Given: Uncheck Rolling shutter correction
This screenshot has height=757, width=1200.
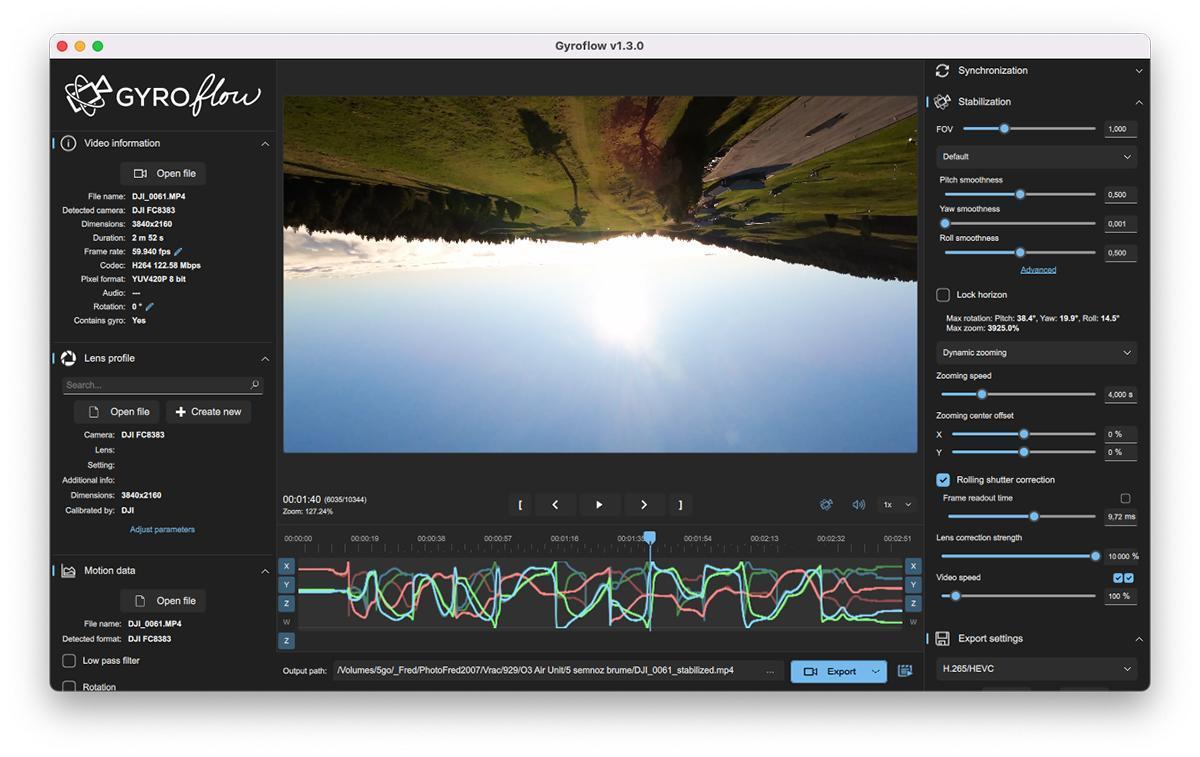Looking at the screenshot, I should (943, 480).
